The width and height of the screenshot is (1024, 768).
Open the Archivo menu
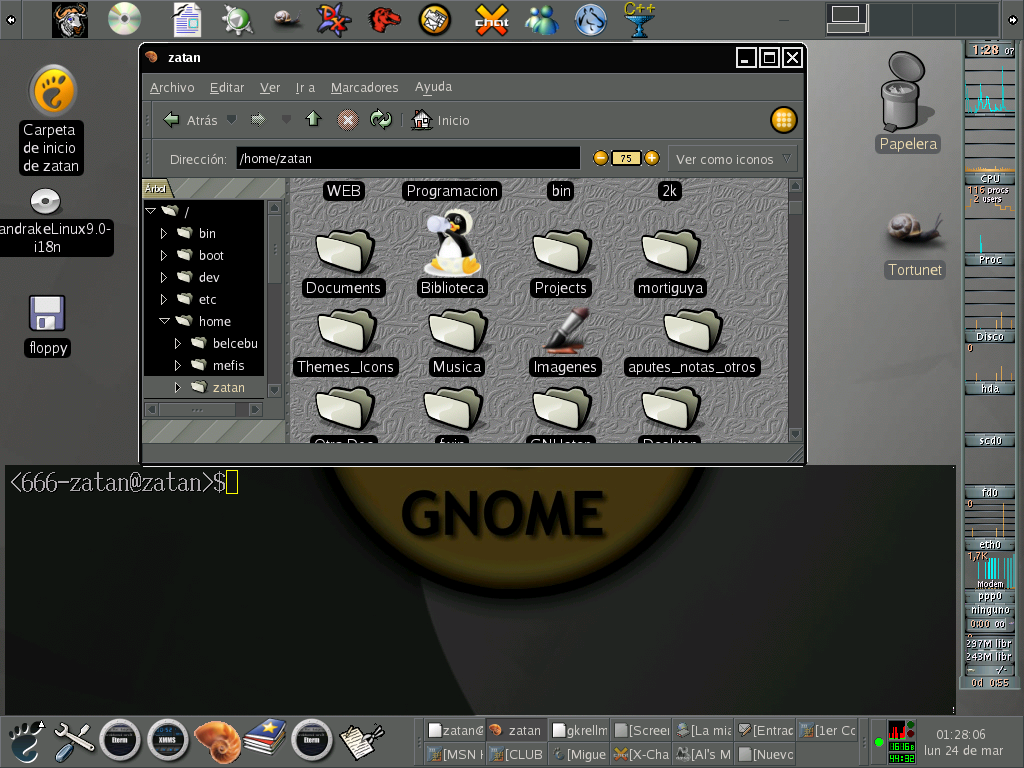click(172, 88)
